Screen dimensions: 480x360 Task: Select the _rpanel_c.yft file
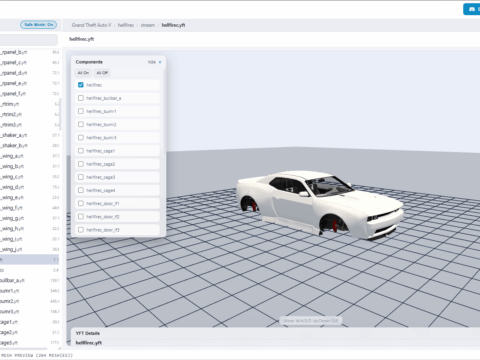[29, 62]
